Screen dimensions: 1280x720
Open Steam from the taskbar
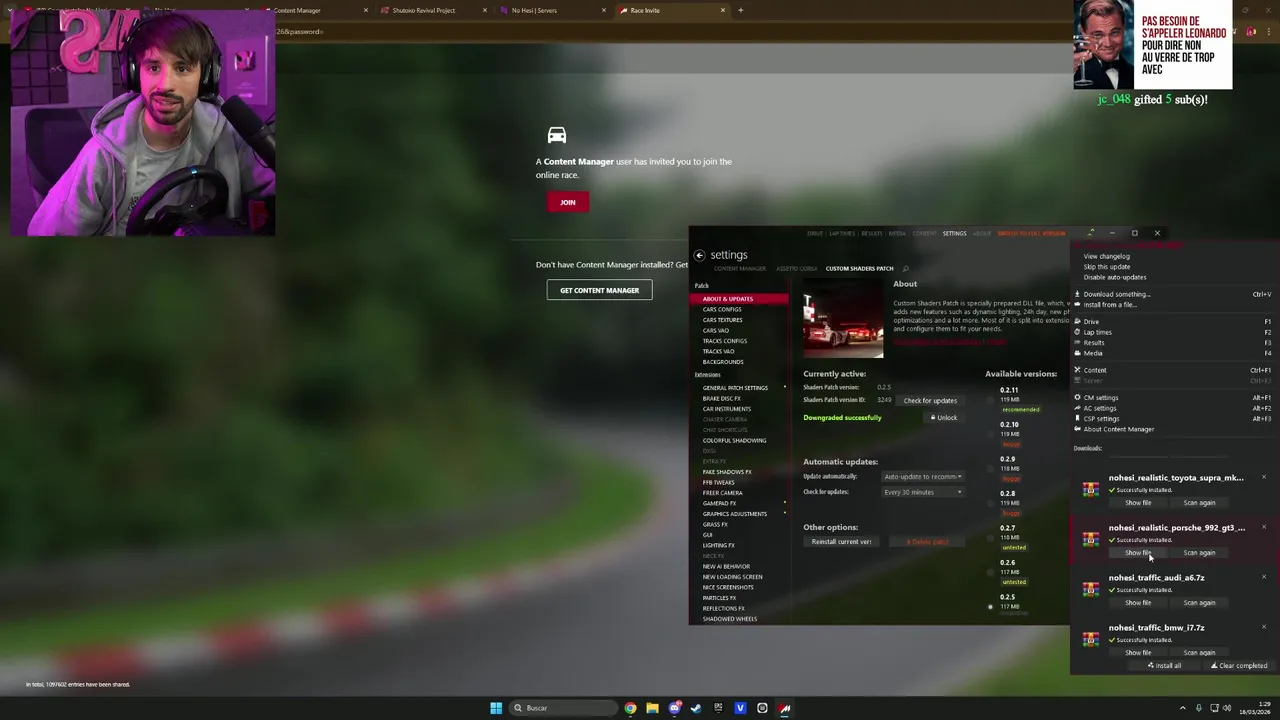(x=696, y=708)
